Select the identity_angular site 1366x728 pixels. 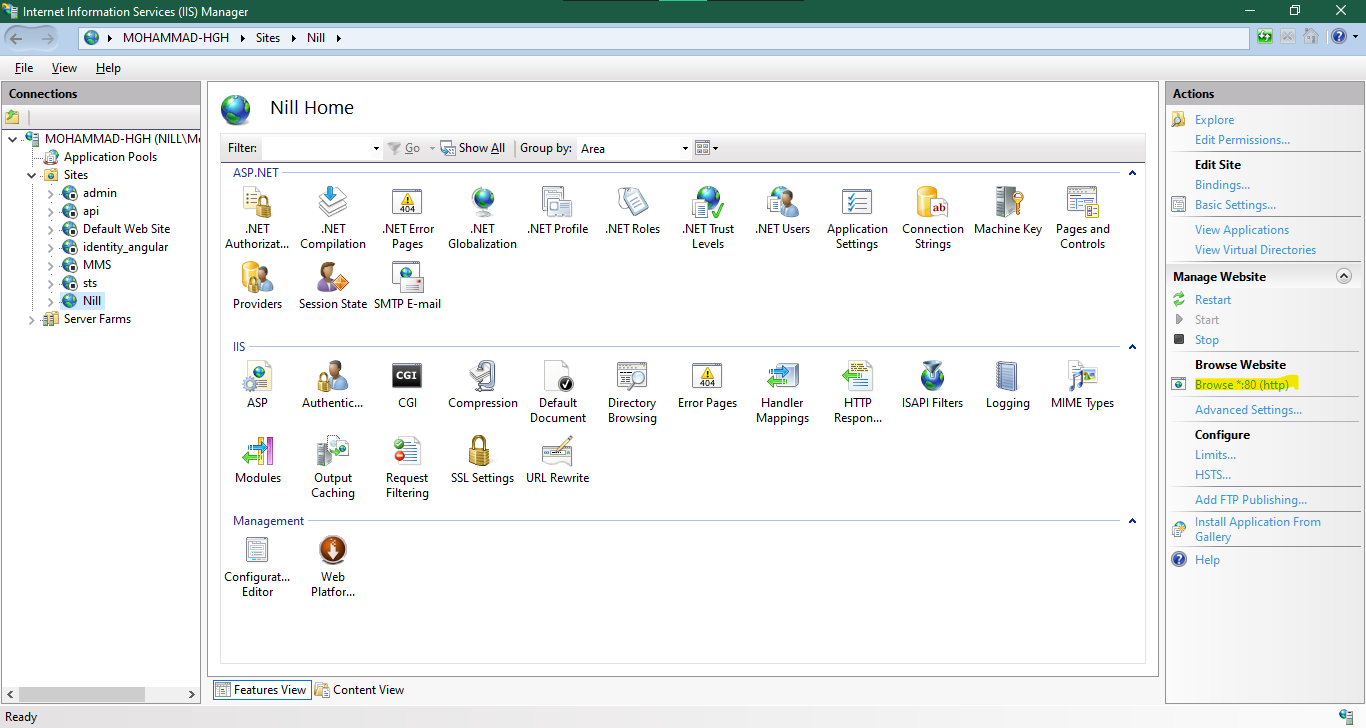[125, 247]
